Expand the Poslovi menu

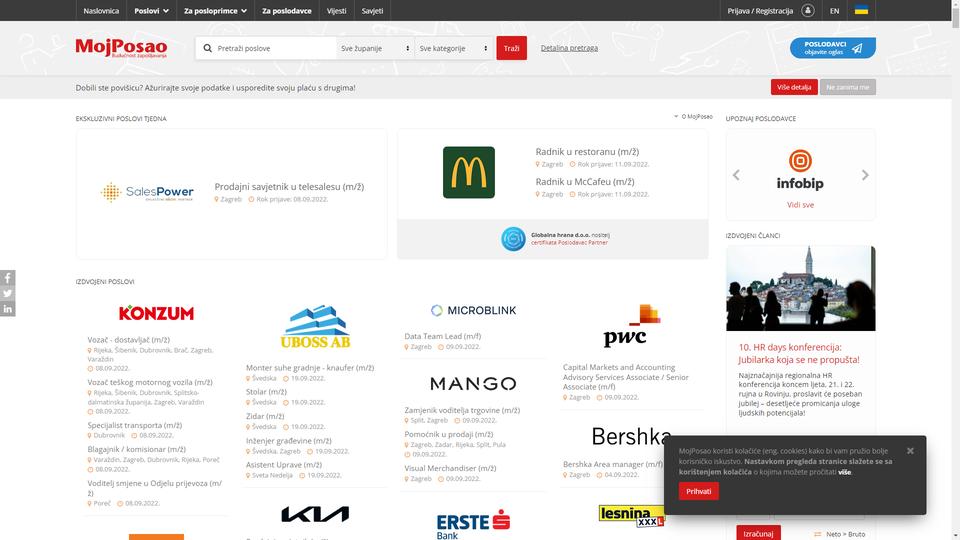tap(151, 10)
